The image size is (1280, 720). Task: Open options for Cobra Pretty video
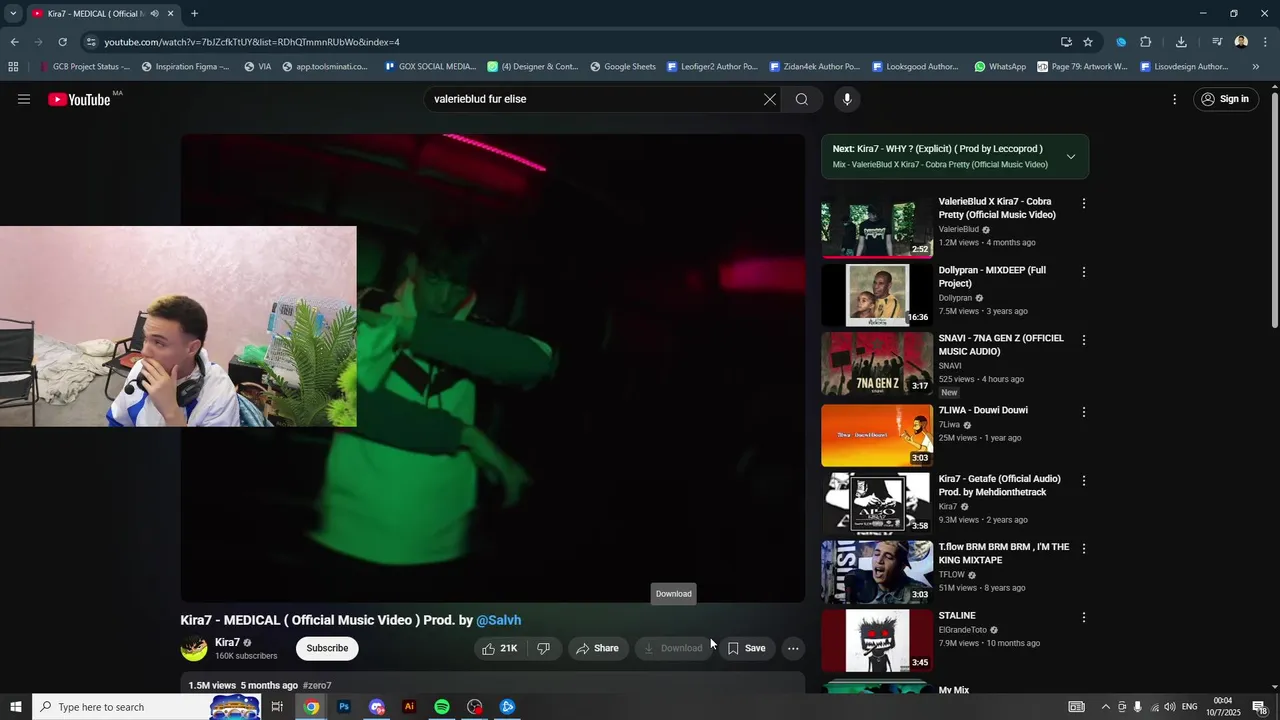[1083, 204]
